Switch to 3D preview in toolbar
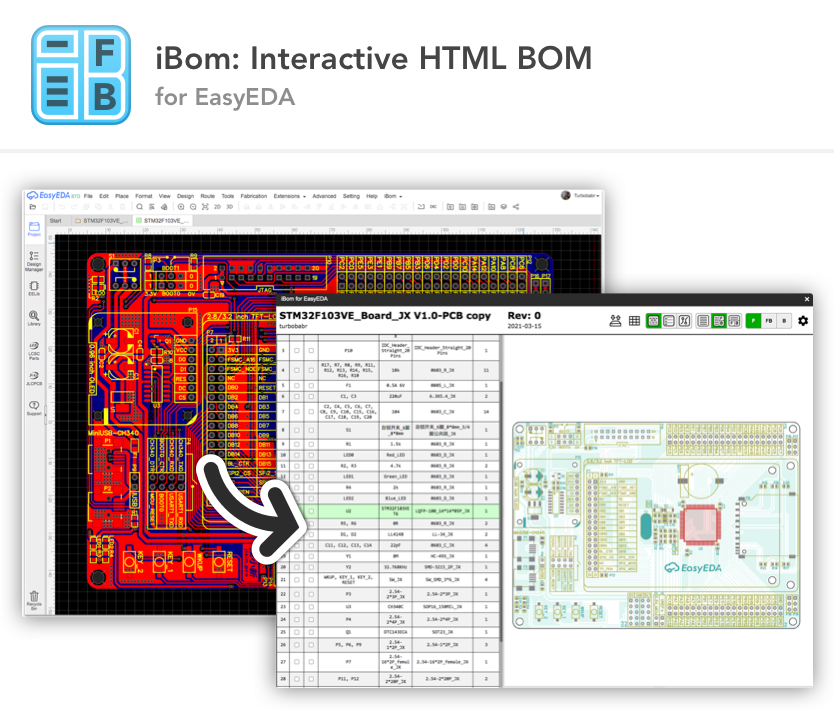The width and height of the screenshot is (835, 726). 230,207
